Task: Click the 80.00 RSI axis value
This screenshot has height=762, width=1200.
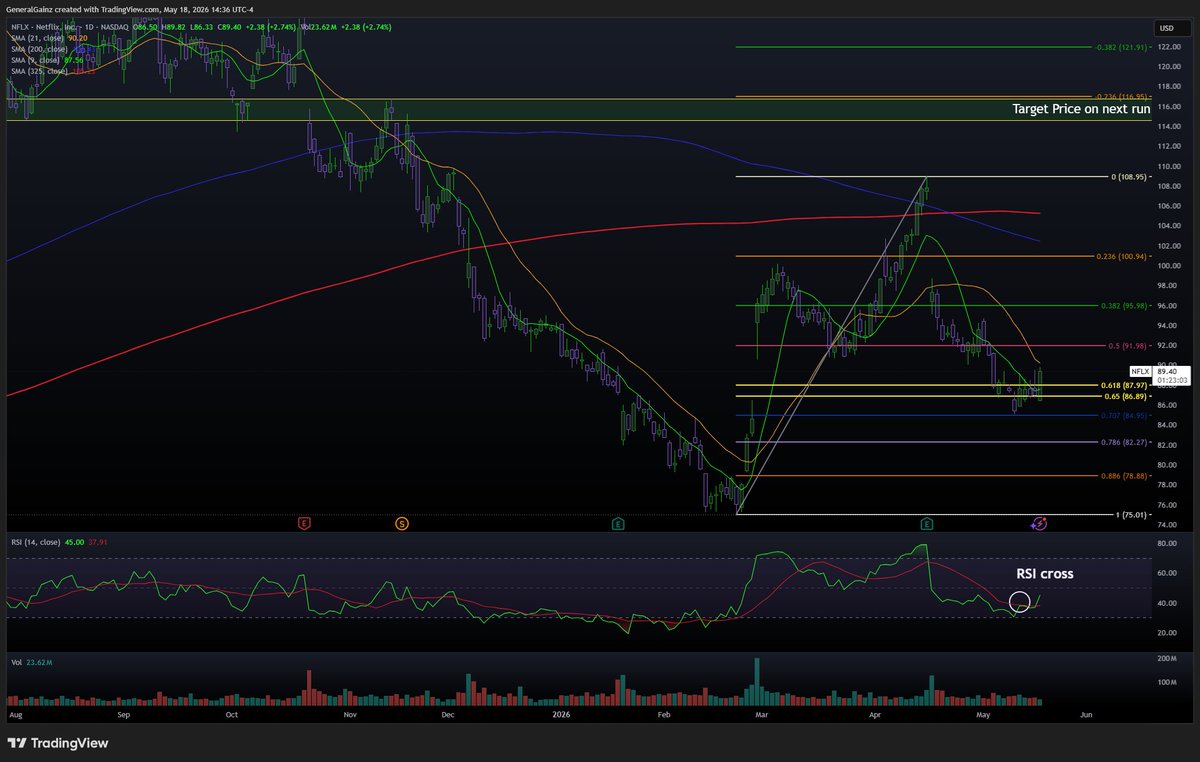Action: [1167, 543]
